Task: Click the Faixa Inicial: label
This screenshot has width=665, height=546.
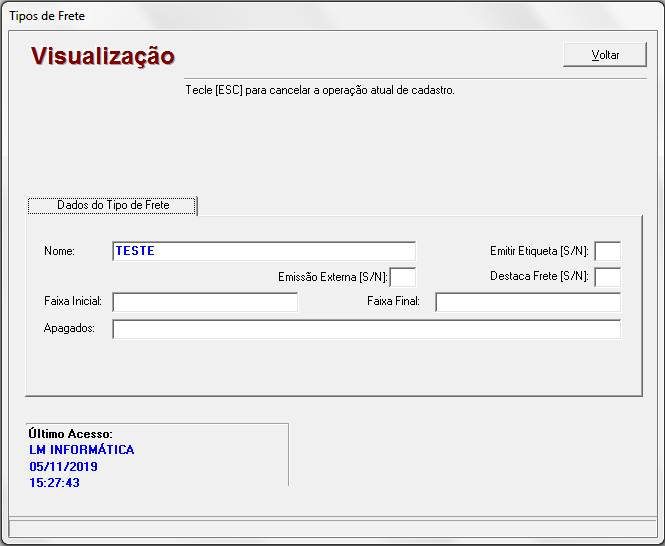Action: click(73, 301)
